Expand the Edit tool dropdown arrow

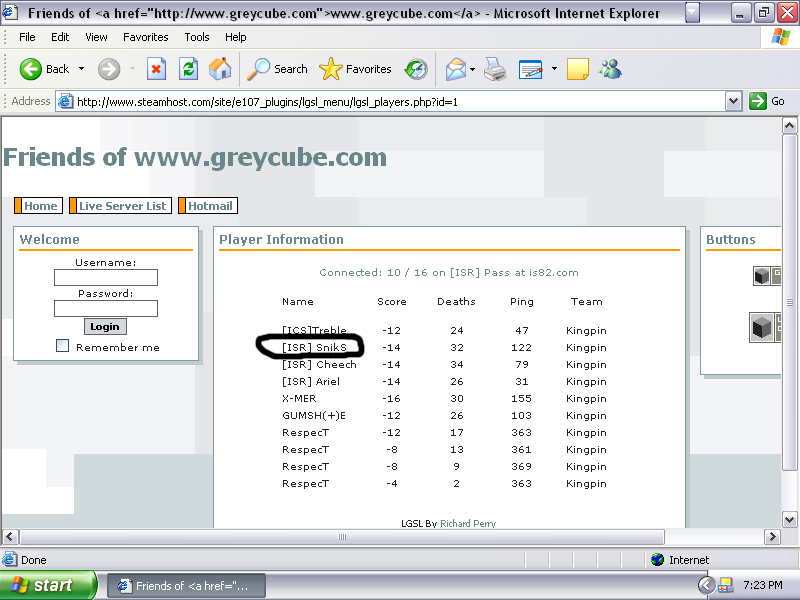(x=554, y=69)
